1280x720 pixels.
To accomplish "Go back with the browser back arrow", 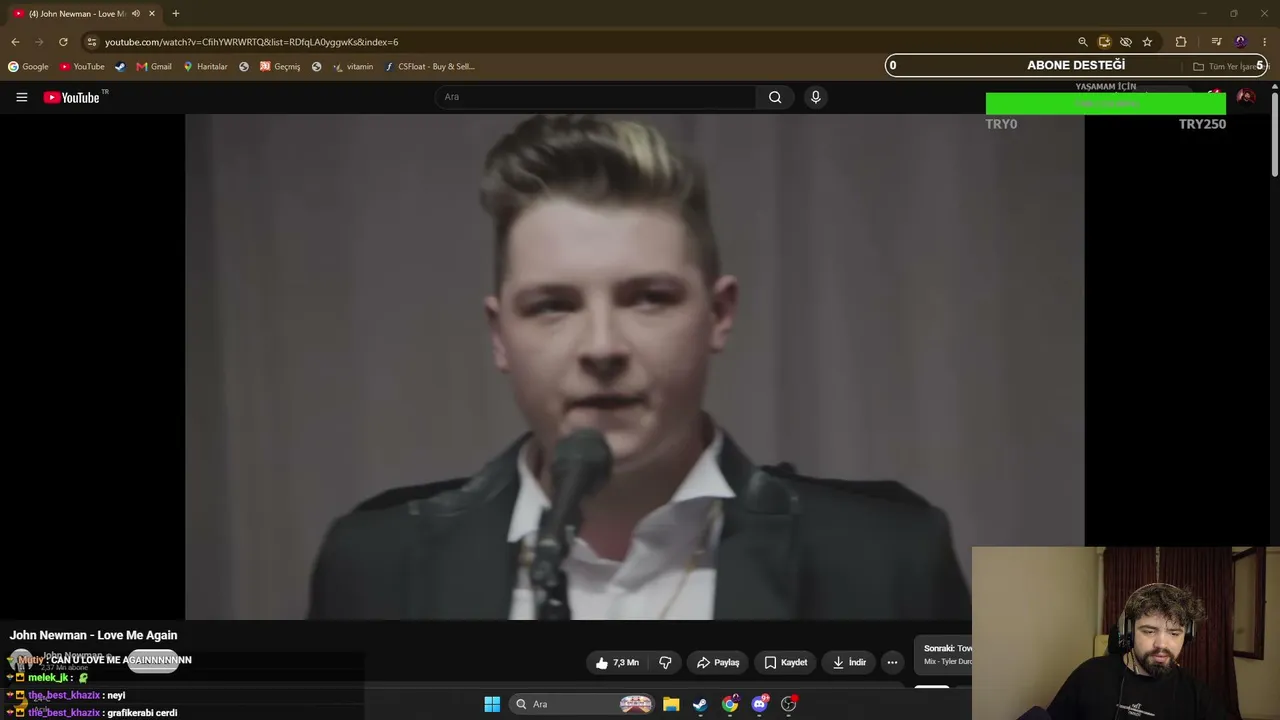I will [x=15, y=42].
